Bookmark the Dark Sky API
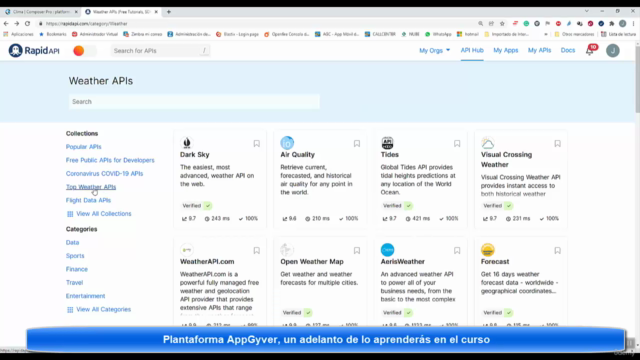 (x=256, y=144)
